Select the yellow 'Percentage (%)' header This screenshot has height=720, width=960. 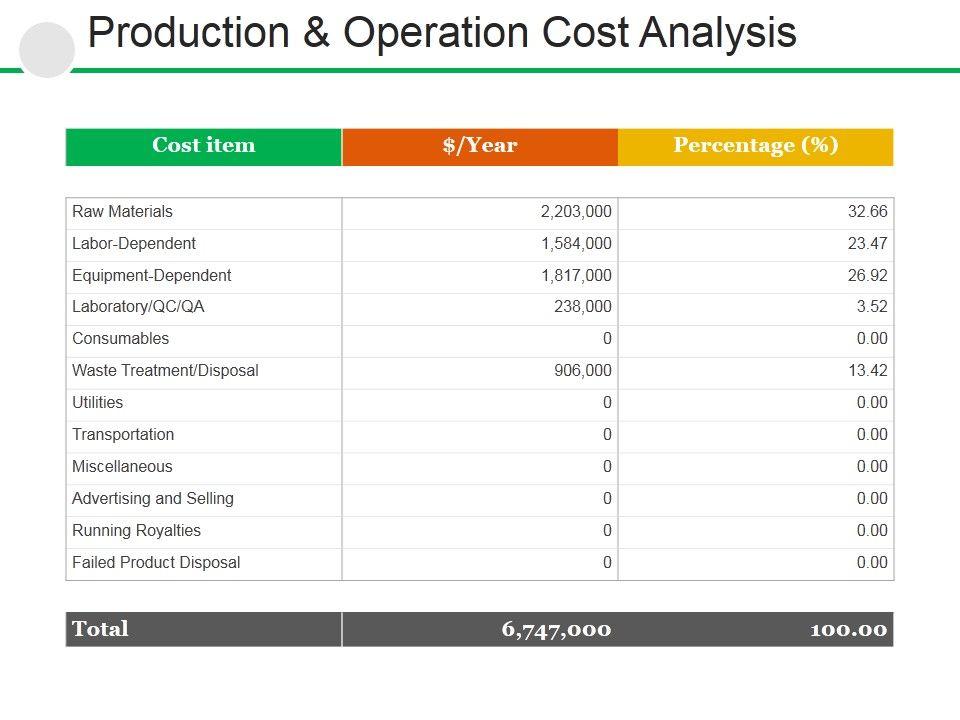756,146
